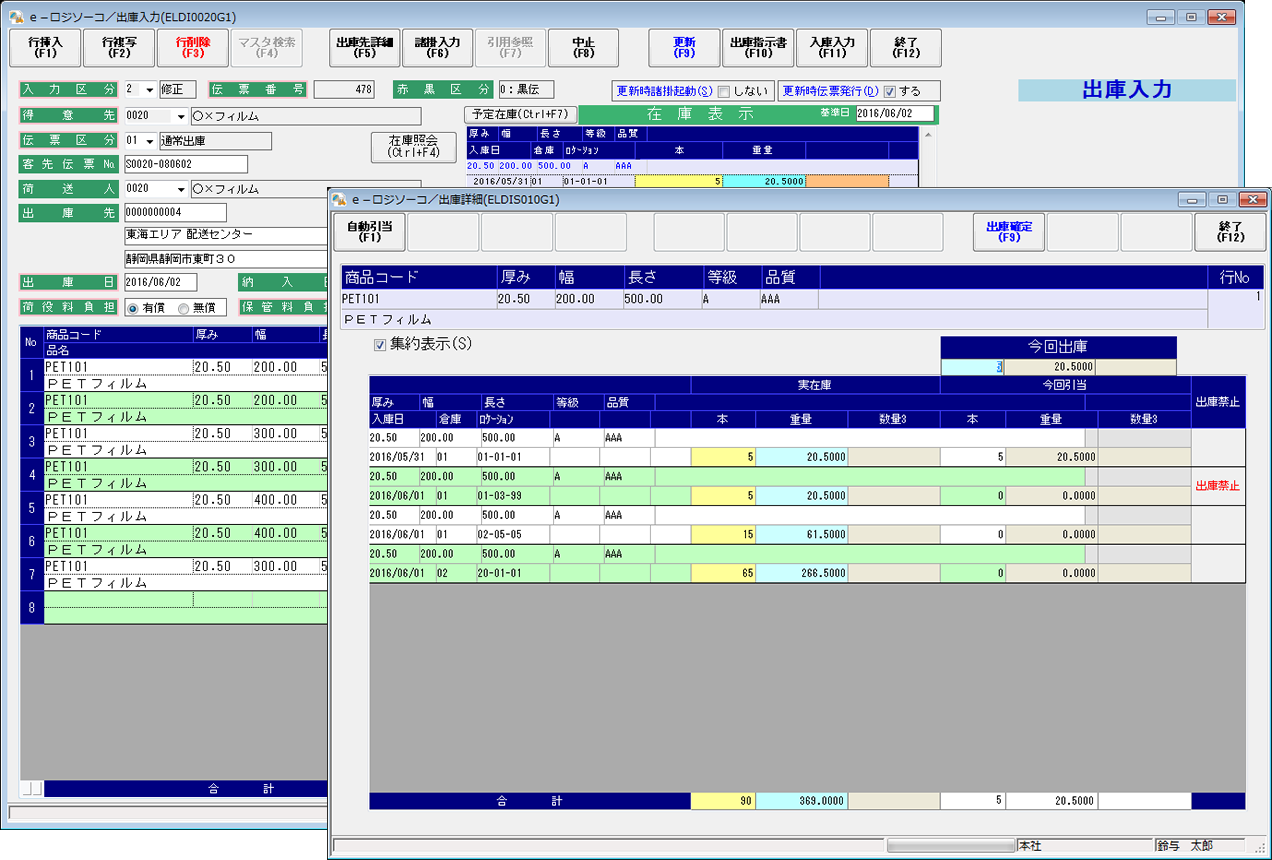The image size is (1272, 860).
Task: Click the 客先伝票No input field
Action: [185, 164]
